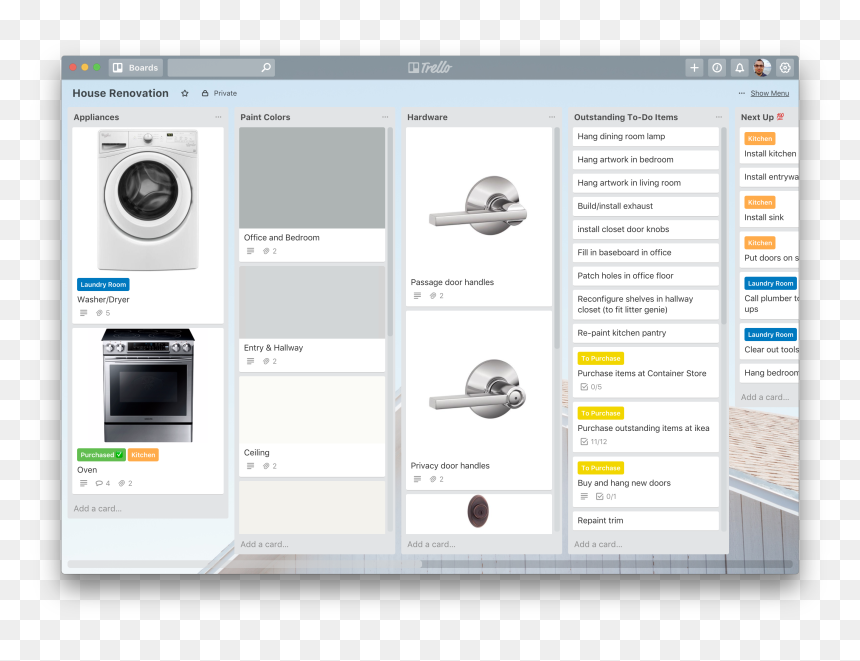Viewport: 860px width, 661px height.
Task: Open the Paint Colors list options menu
Action: [x=385, y=117]
